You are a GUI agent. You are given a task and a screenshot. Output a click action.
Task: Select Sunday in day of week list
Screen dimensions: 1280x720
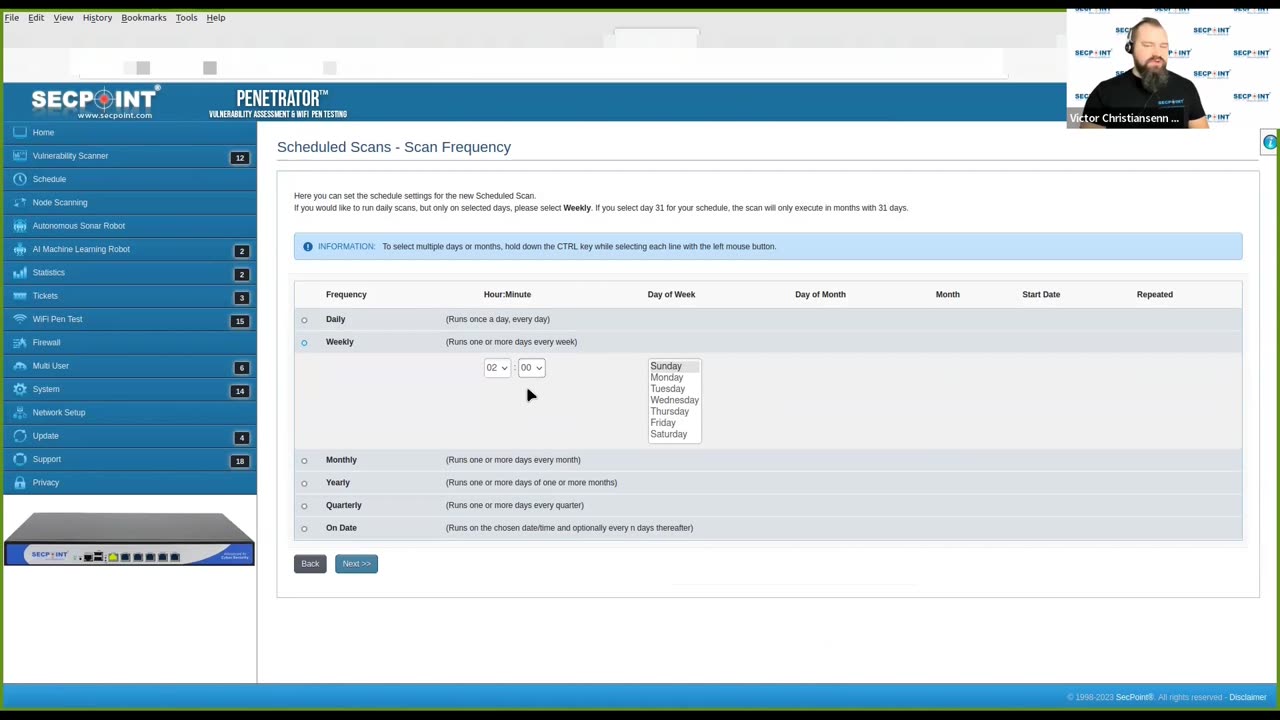click(x=674, y=366)
